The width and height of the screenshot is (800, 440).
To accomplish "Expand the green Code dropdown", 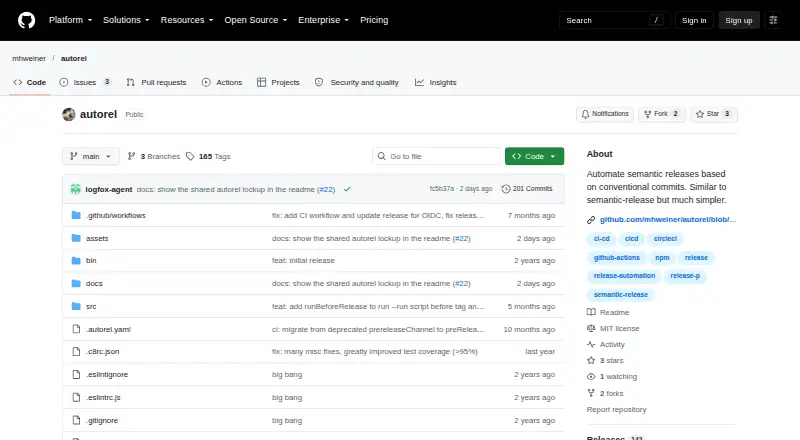I will (x=534, y=156).
